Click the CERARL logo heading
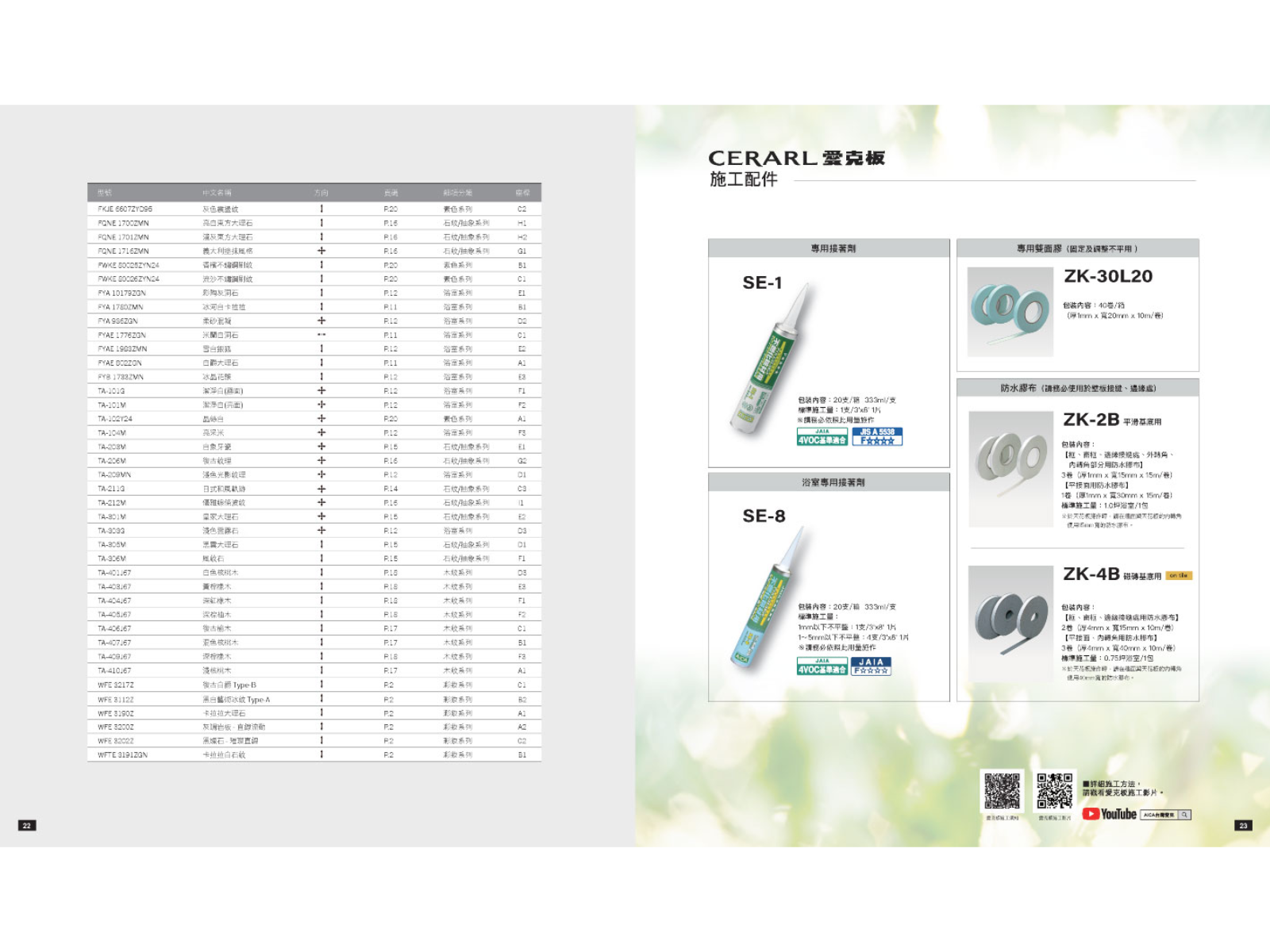Viewport: 1270px width, 952px height. click(x=796, y=159)
